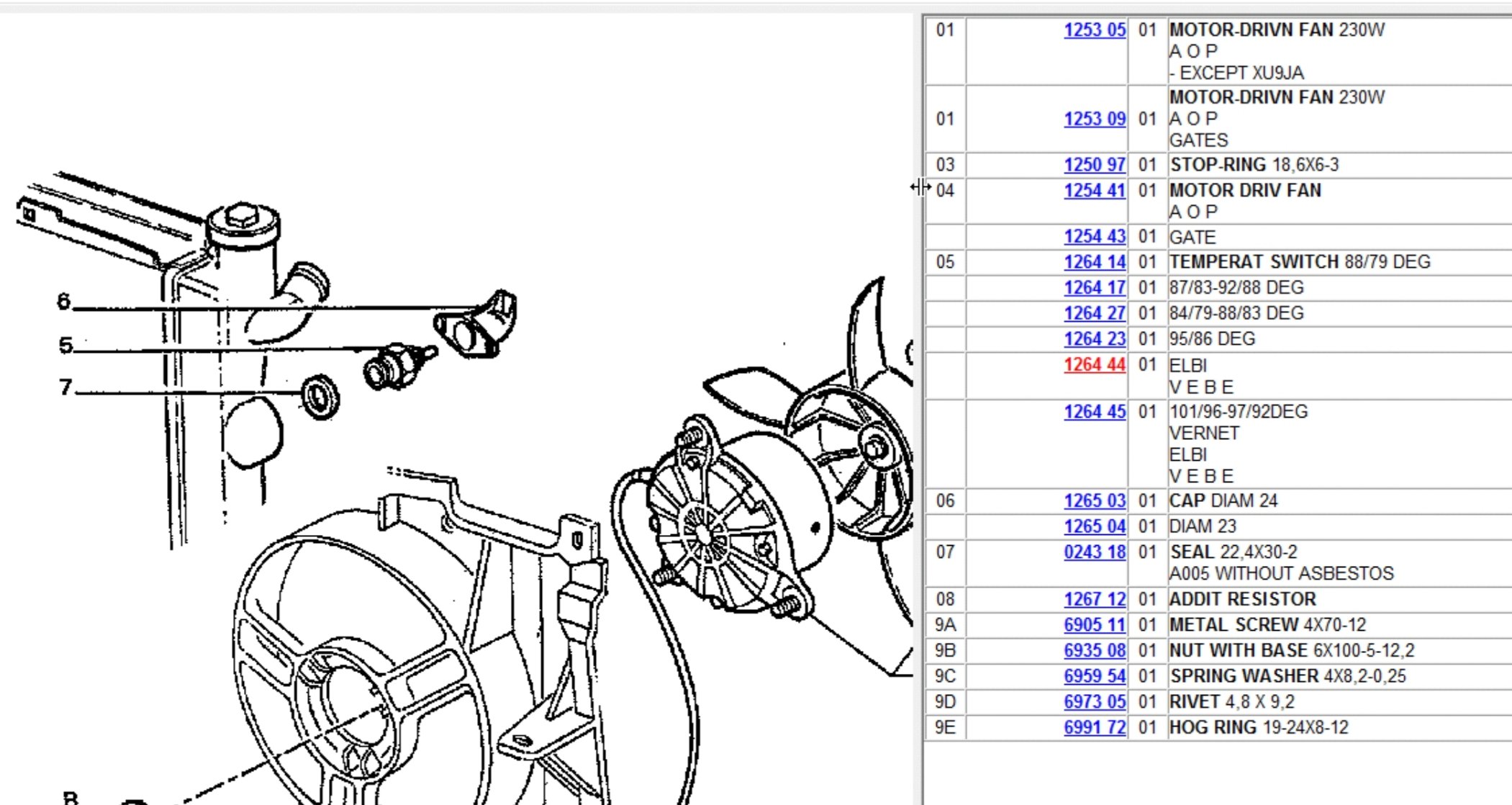Select 'ADDIT RESISTOR' description text

[1243, 599]
